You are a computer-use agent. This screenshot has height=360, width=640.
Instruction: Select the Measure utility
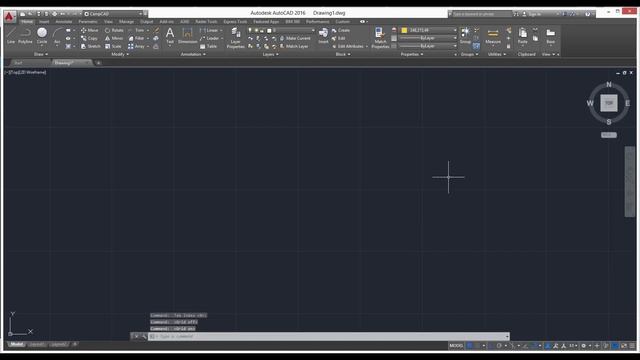point(493,36)
